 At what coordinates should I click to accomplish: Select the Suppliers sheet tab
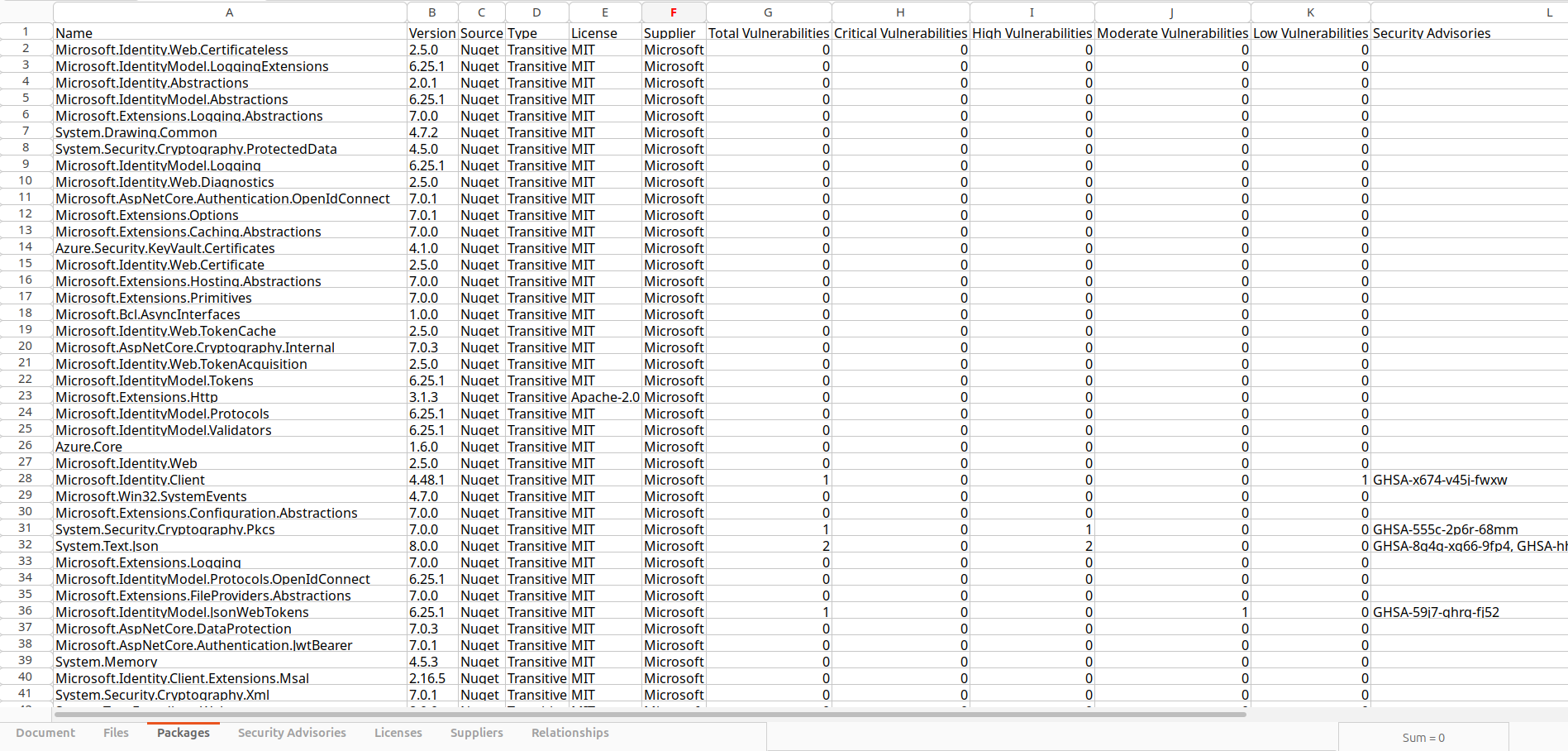pyautogui.click(x=476, y=733)
